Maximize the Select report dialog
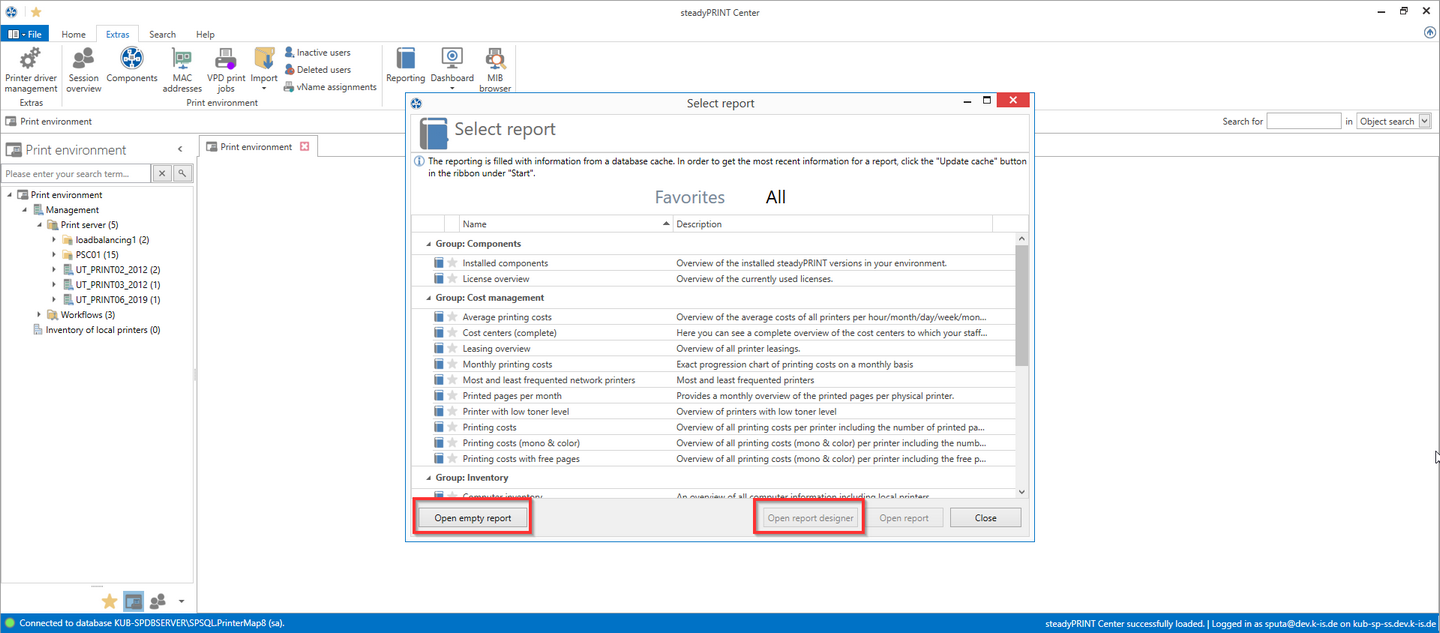 pos(987,101)
